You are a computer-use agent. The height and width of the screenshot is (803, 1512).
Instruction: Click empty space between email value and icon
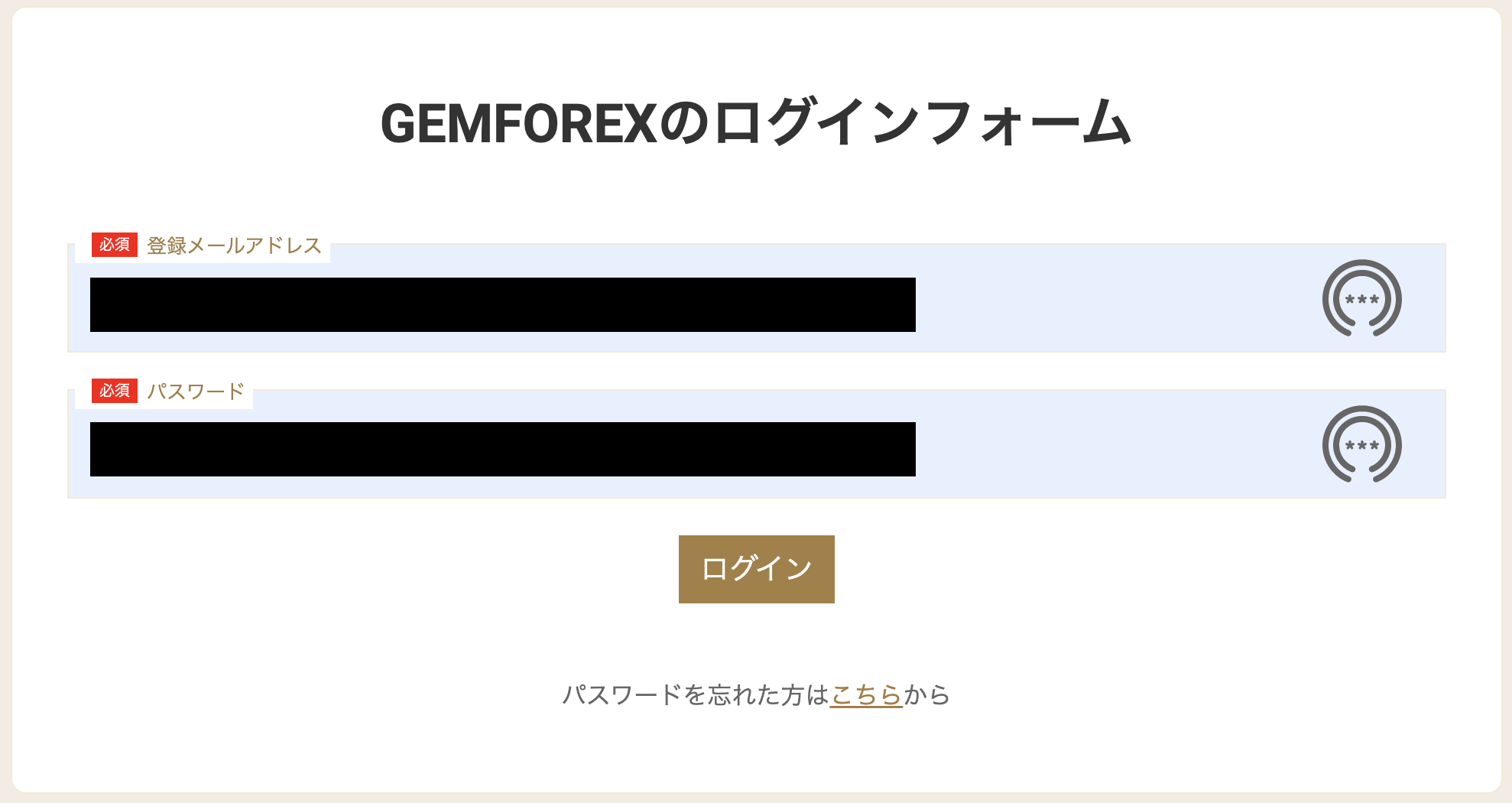click(1116, 304)
